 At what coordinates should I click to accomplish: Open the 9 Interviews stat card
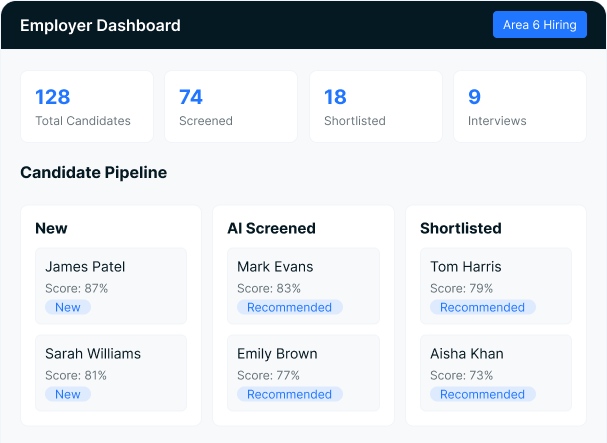(x=520, y=106)
